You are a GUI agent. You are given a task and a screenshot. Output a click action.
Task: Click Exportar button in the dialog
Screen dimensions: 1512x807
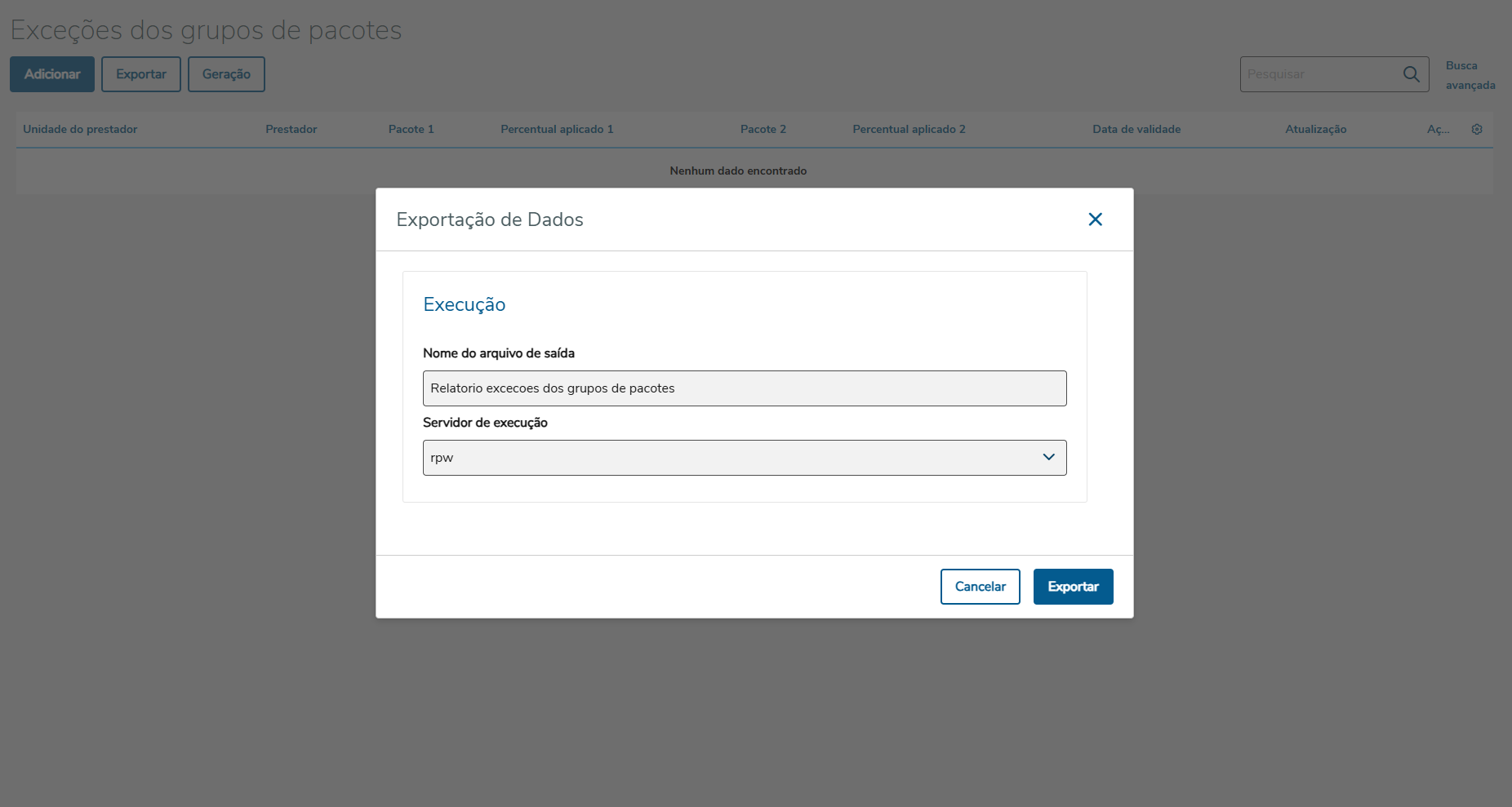pyautogui.click(x=1073, y=587)
